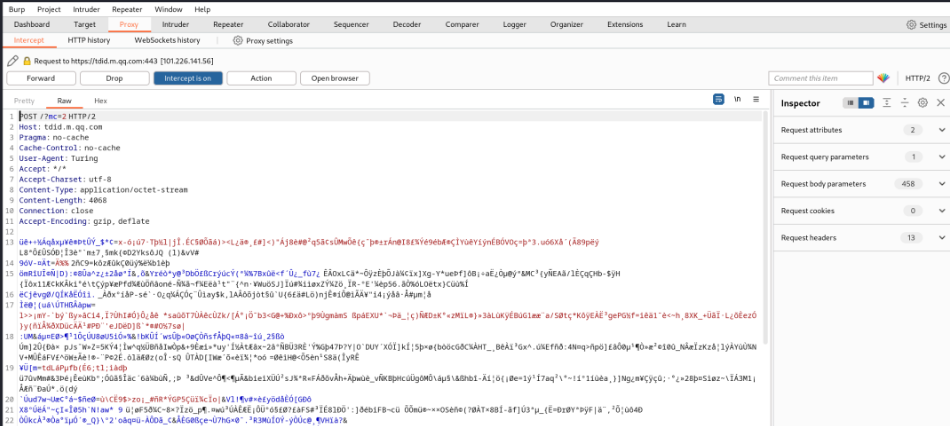
Task: Click the Comment this item field
Action: click(820, 78)
